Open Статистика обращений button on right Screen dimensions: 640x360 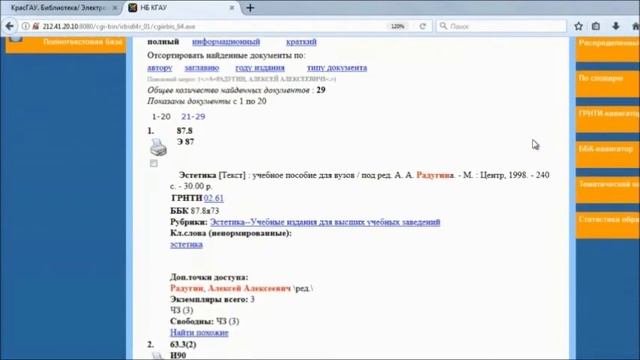(x=608, y=225)
